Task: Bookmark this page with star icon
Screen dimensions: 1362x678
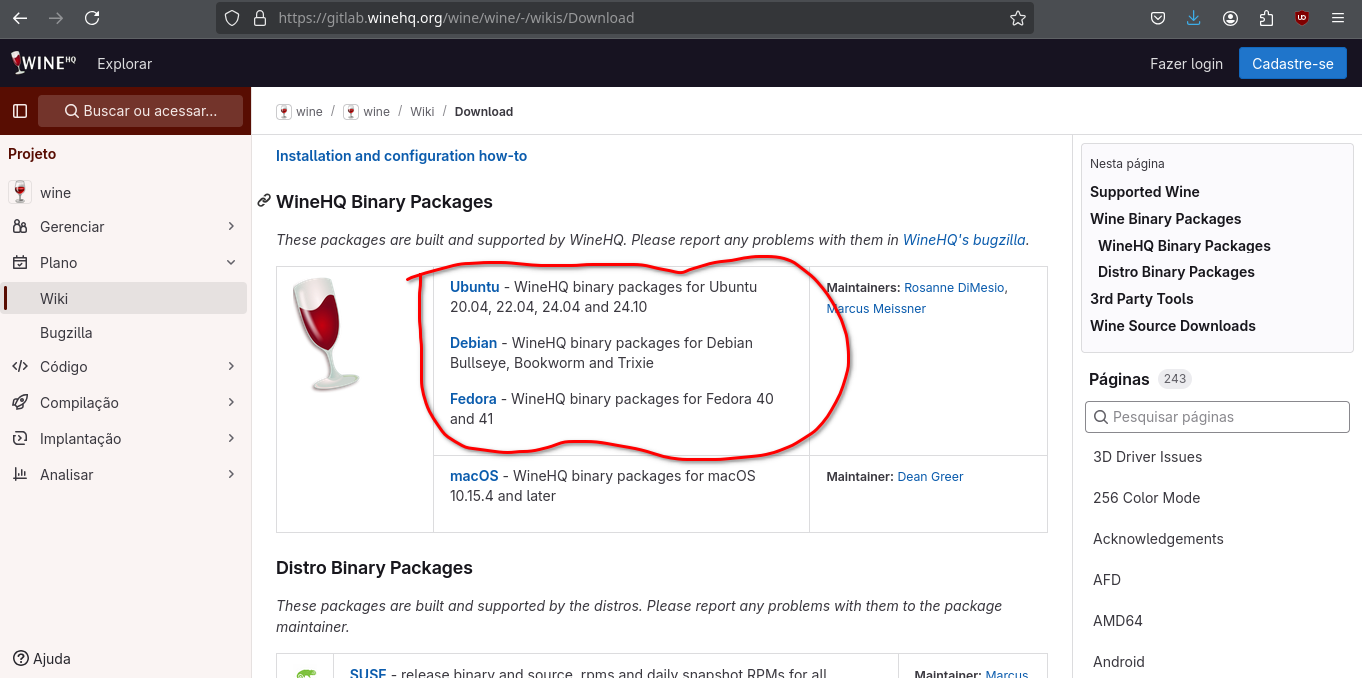Action: (1017, 18)
